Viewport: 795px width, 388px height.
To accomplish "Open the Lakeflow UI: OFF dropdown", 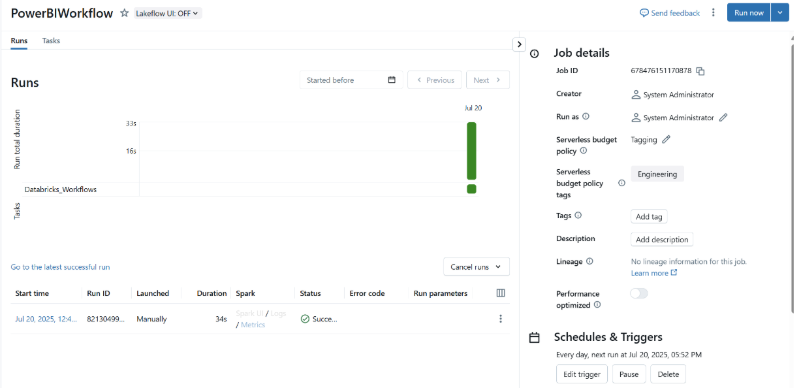I will [167, 13].
